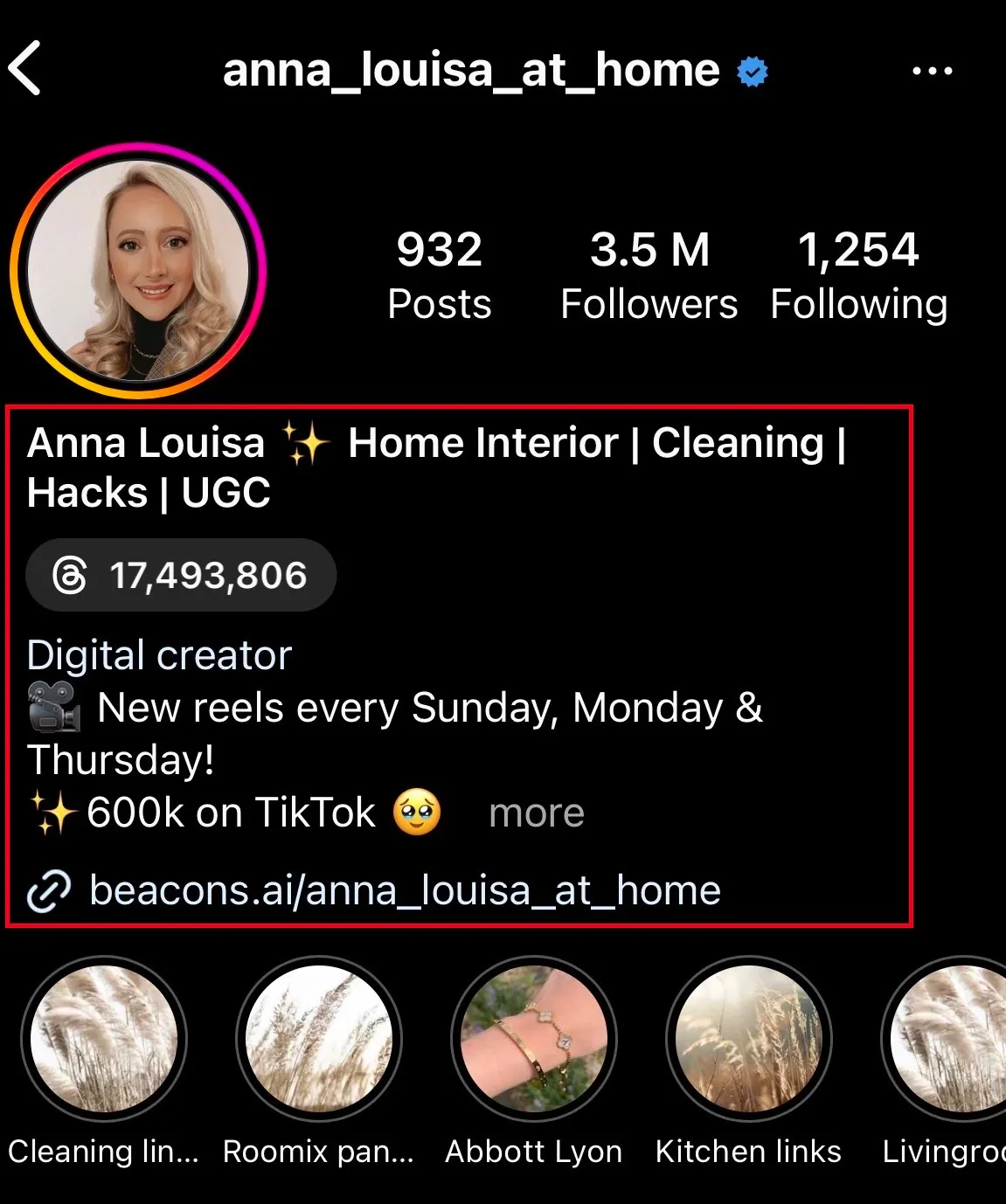This screenshot has height=1204, width=1006.
Task: Open the Roomix highlight circle
Action: 319,1039
